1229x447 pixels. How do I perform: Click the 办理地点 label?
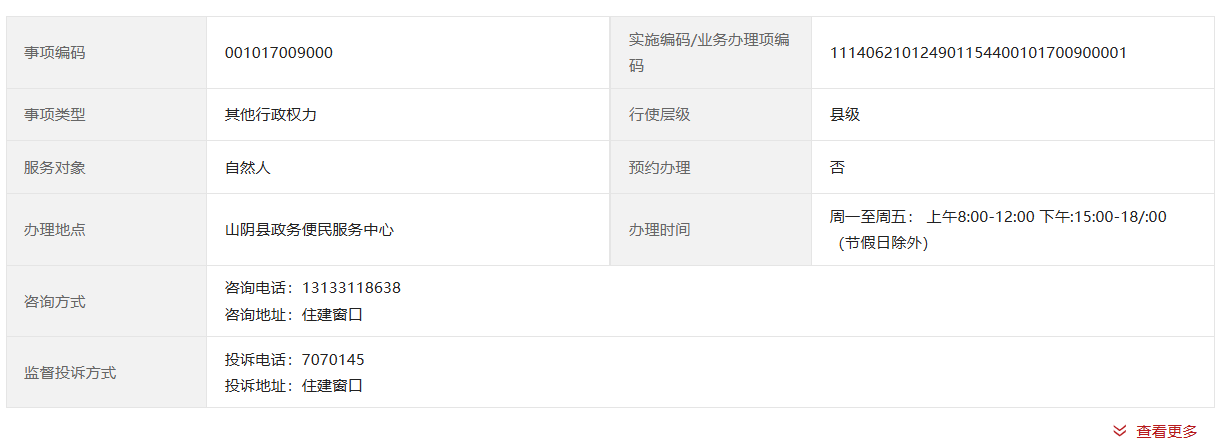[55, 230]
